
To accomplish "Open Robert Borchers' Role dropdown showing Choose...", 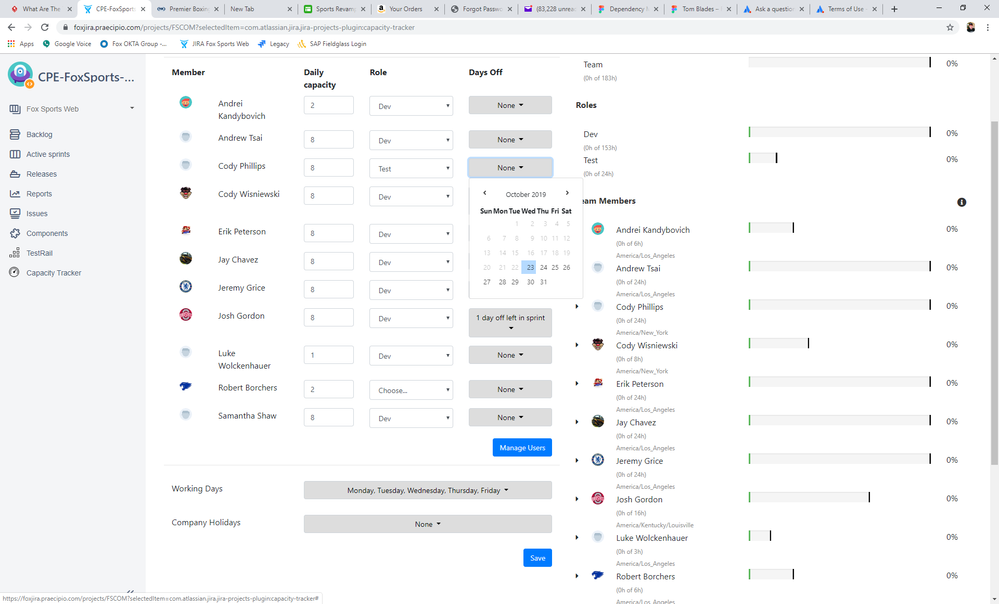I will point(411,391).
